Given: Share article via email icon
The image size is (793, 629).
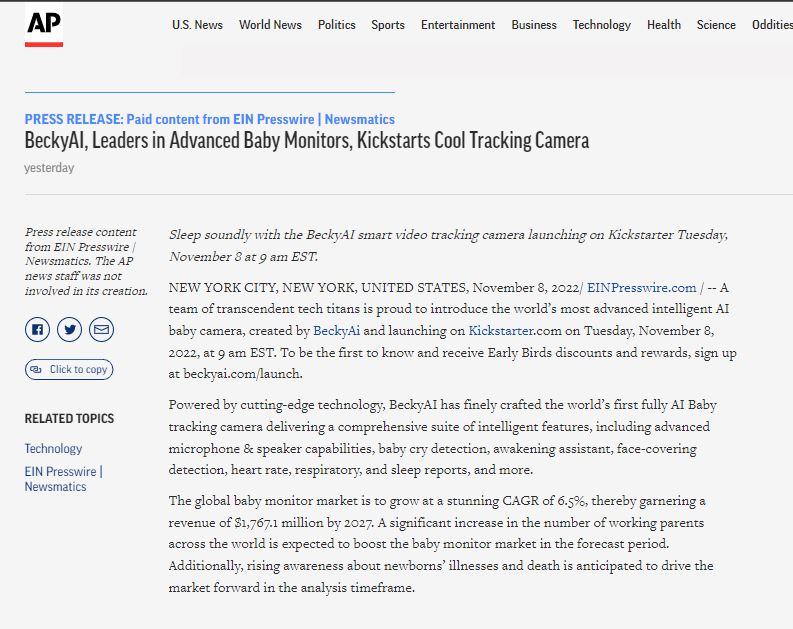Looking at the screenshot, I should pyautogui.click(x=101, y=330).
